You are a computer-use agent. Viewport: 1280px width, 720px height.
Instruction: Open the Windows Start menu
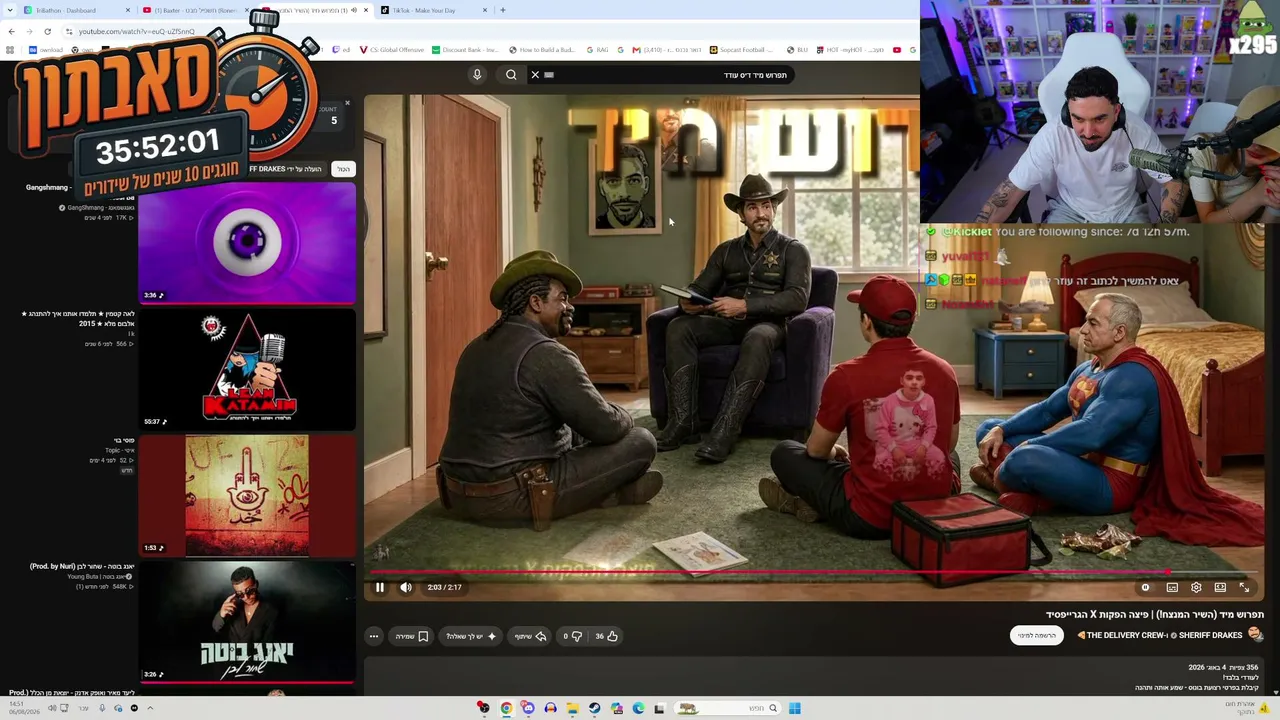point(794,708)
